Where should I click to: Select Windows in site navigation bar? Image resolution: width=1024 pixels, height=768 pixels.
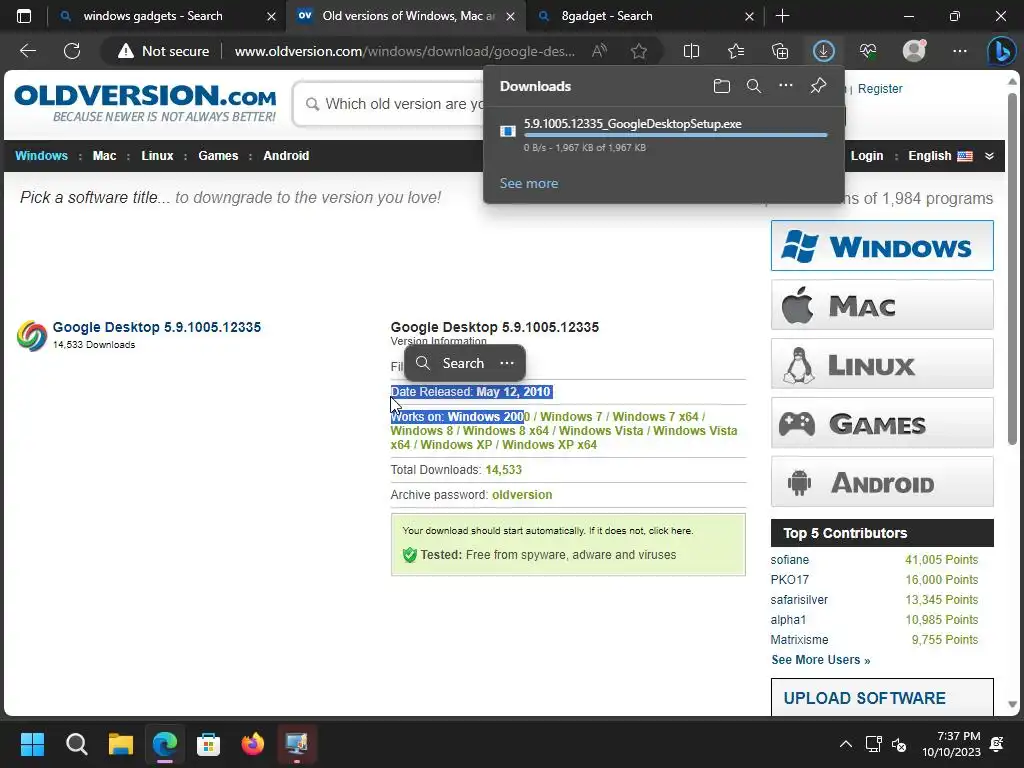tap(41, 156)
